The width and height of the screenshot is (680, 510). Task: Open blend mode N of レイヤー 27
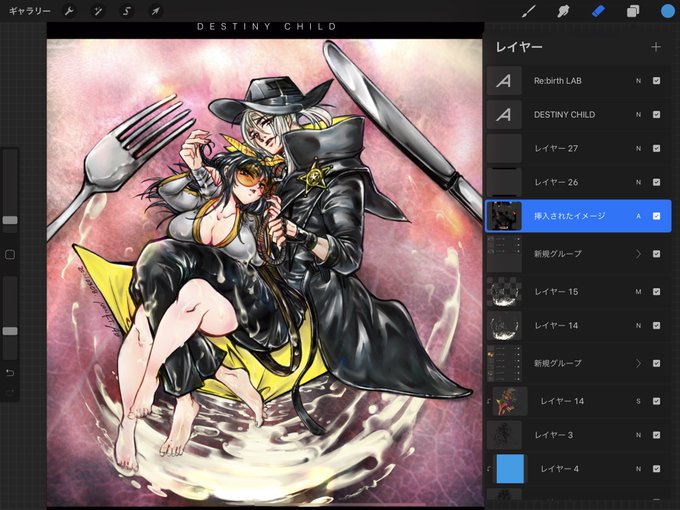(638, 148)
